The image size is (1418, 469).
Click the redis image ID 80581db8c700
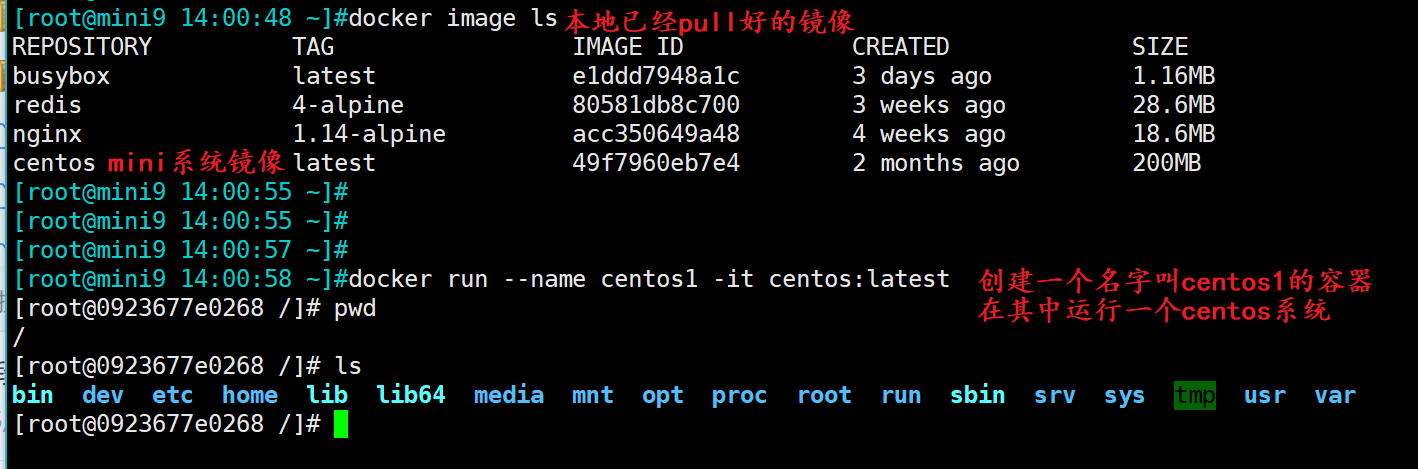(x=656, y=105)
